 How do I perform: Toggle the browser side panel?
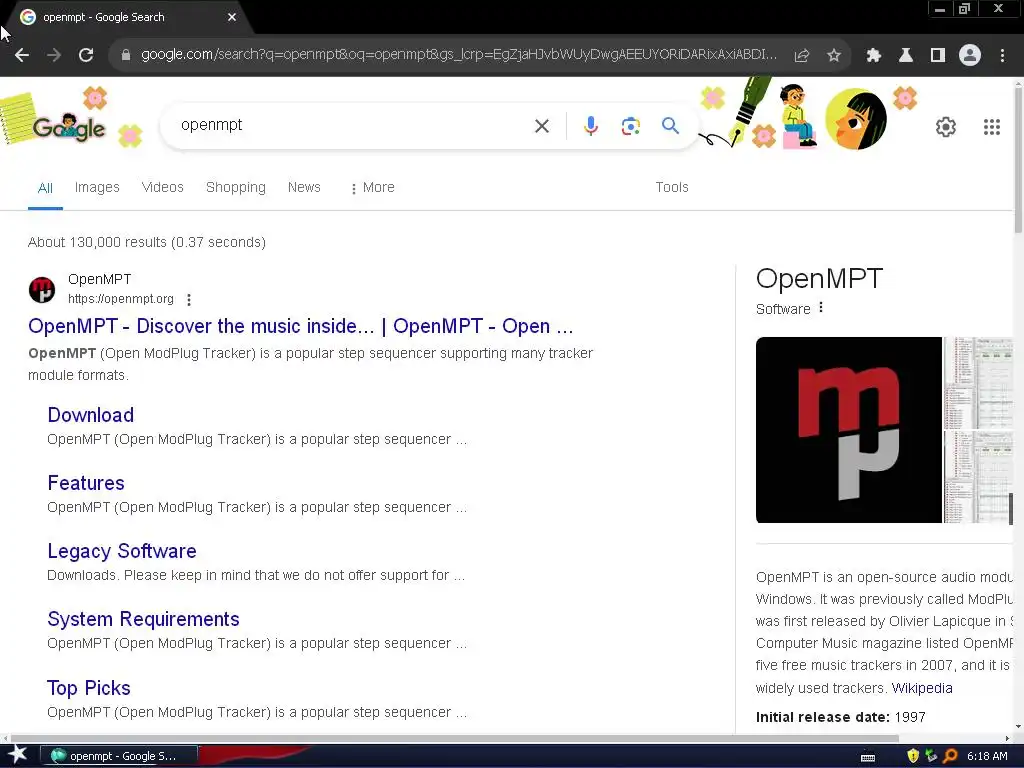point(938,56)
